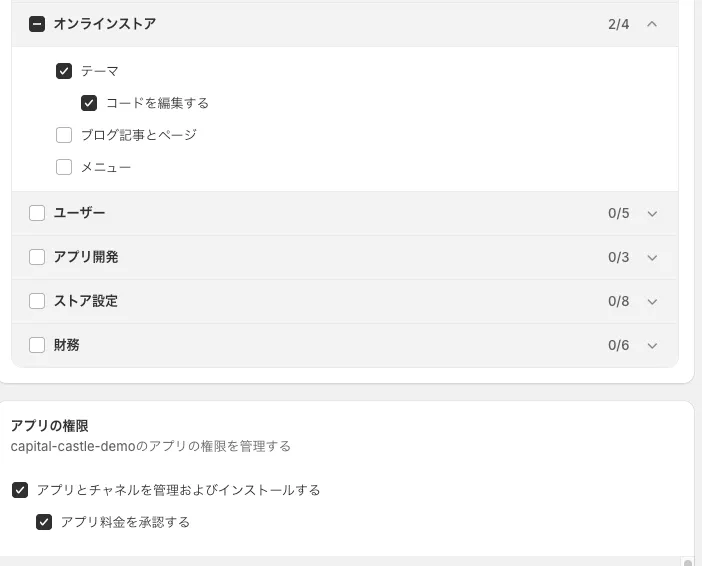Image resolution: width=702 pixels, height=566 pixels.
Task: Enable the ブログ記事とページ permission
Action: coord(64,135)
